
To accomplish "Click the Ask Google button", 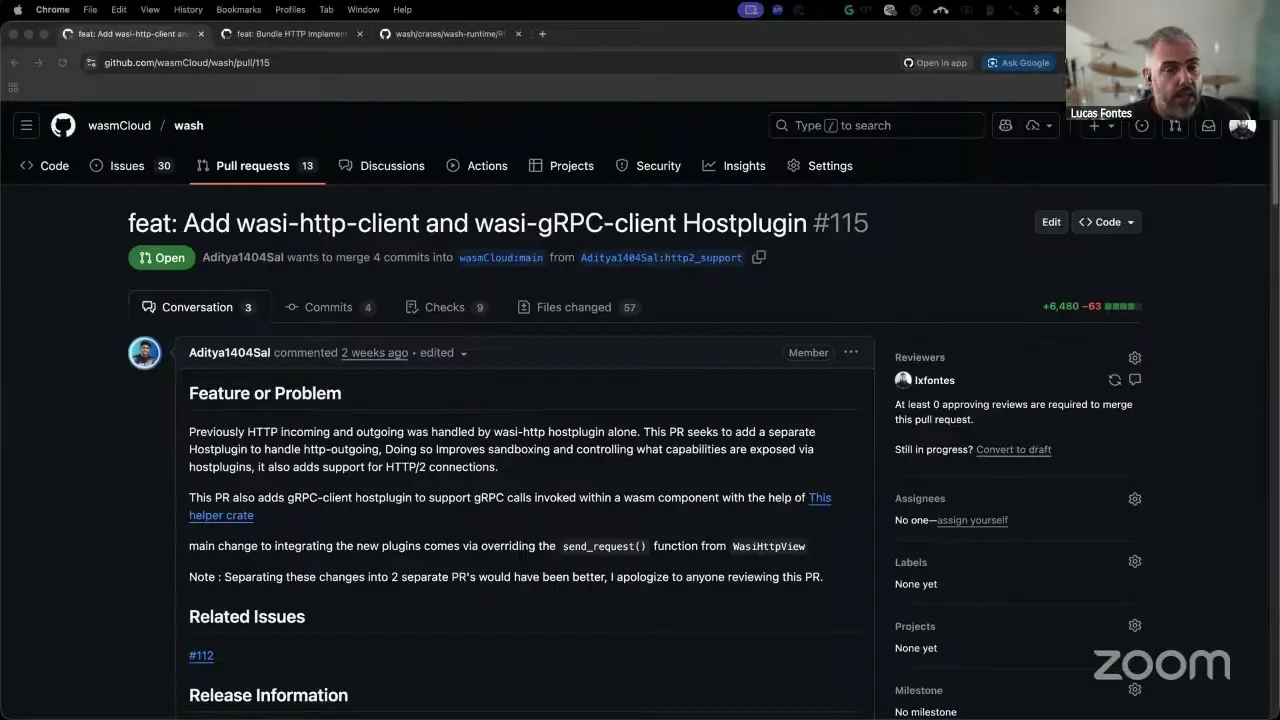I will tap(1018, 62).
